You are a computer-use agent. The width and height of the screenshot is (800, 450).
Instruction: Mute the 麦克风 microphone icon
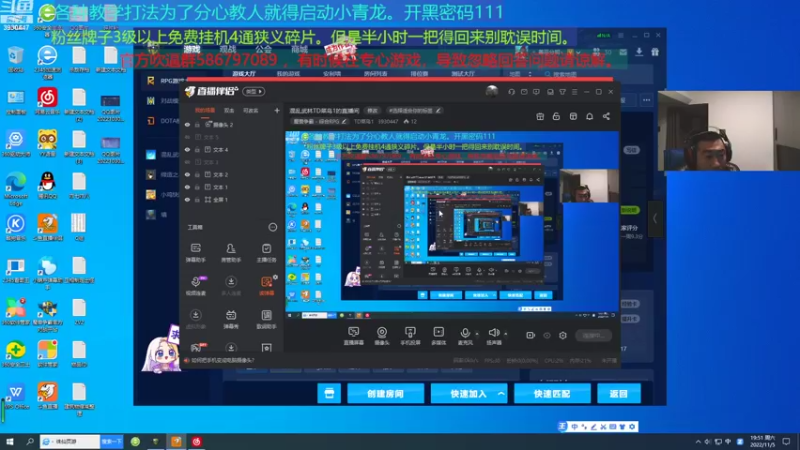click(465, 333)
